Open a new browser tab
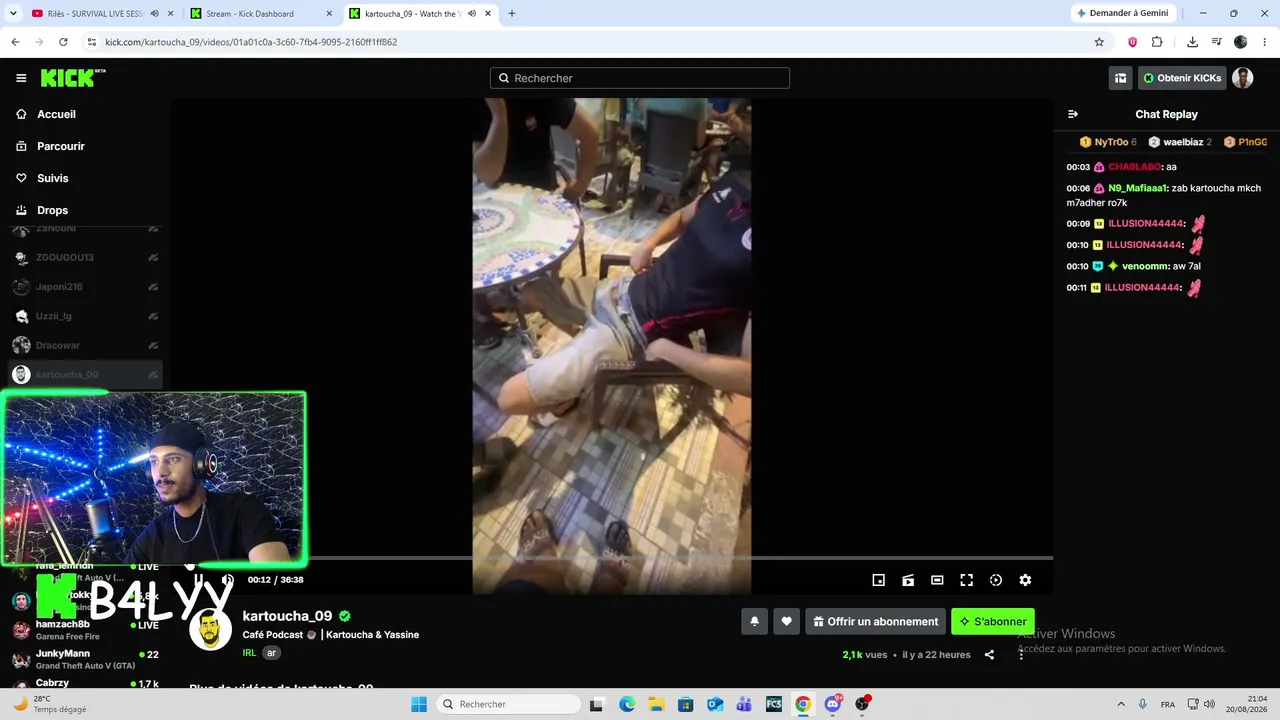Viewport: 1280px width, 720px height. click(x=512, y=14)
